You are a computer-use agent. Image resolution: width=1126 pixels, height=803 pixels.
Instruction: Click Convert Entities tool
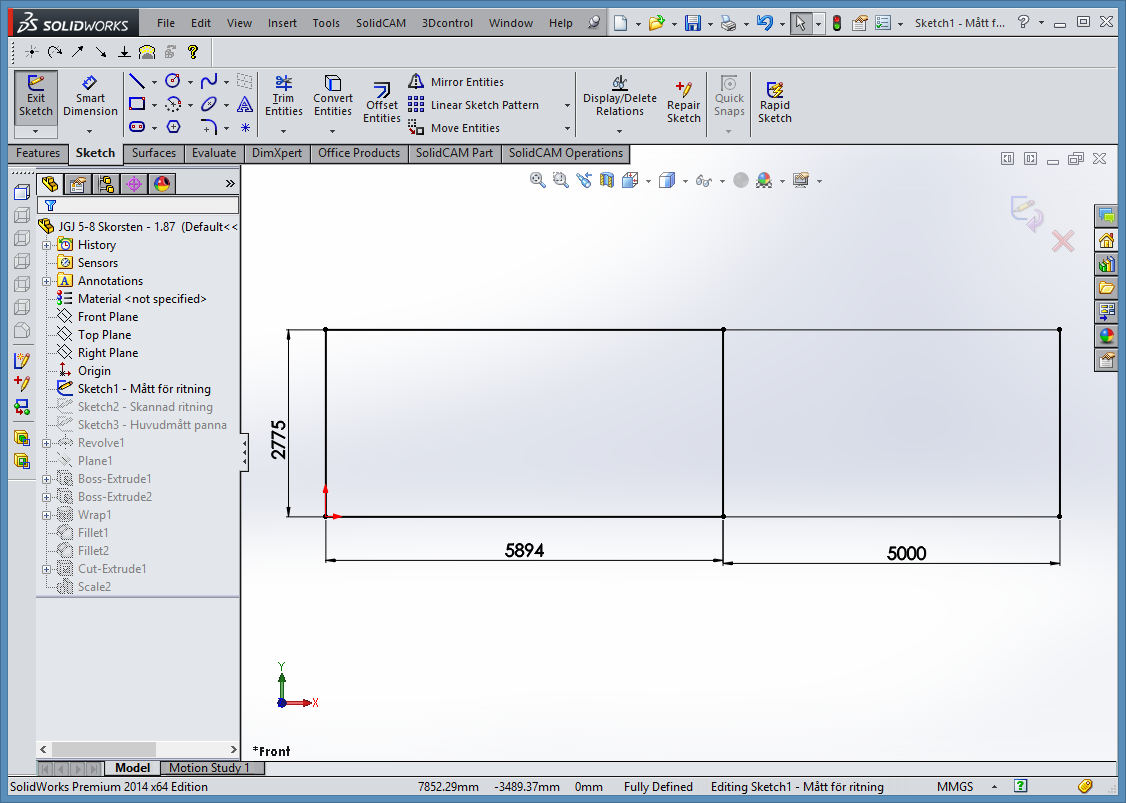[x=332, y=96]
